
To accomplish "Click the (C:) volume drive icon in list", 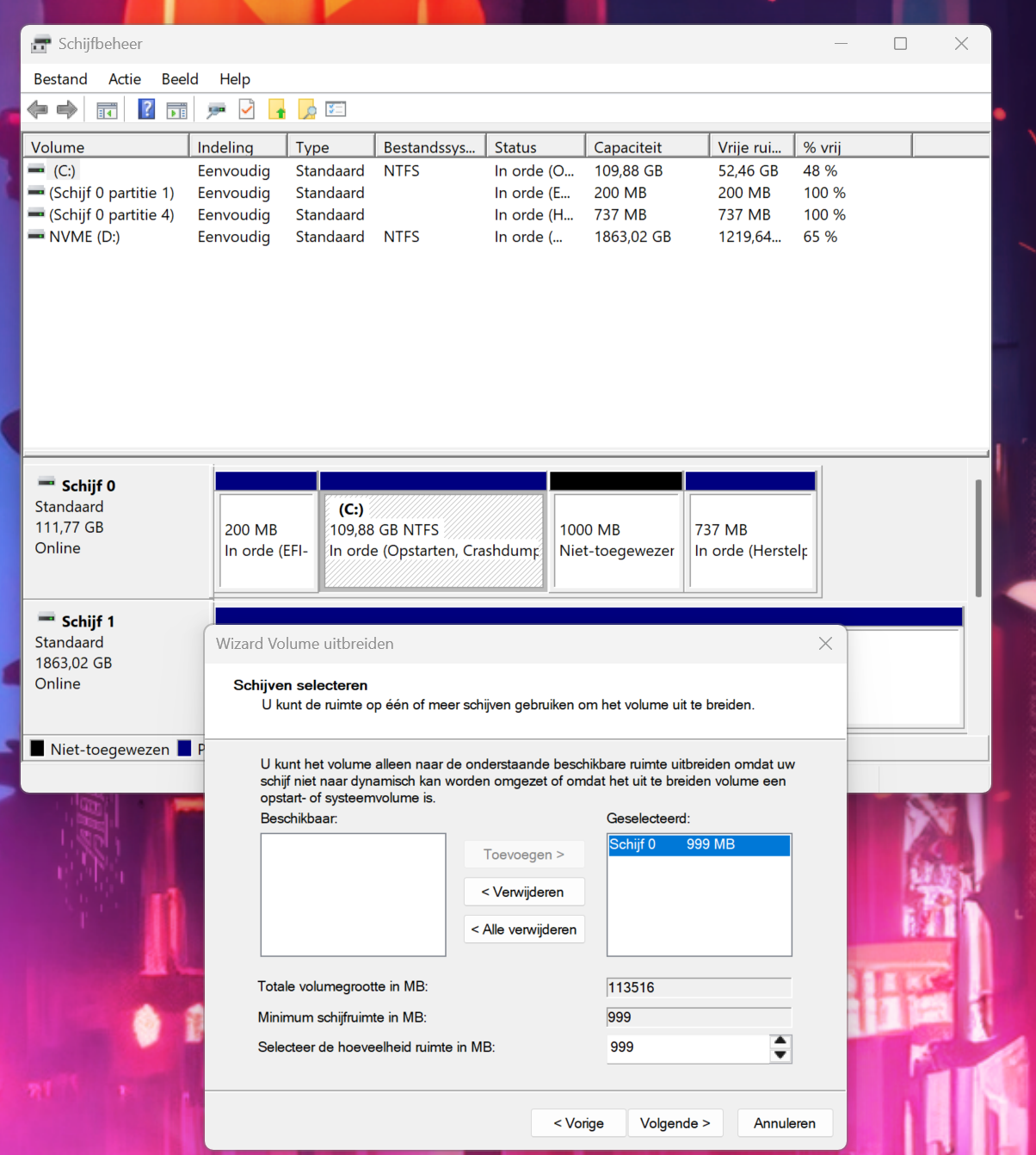I will click(36, 170).
